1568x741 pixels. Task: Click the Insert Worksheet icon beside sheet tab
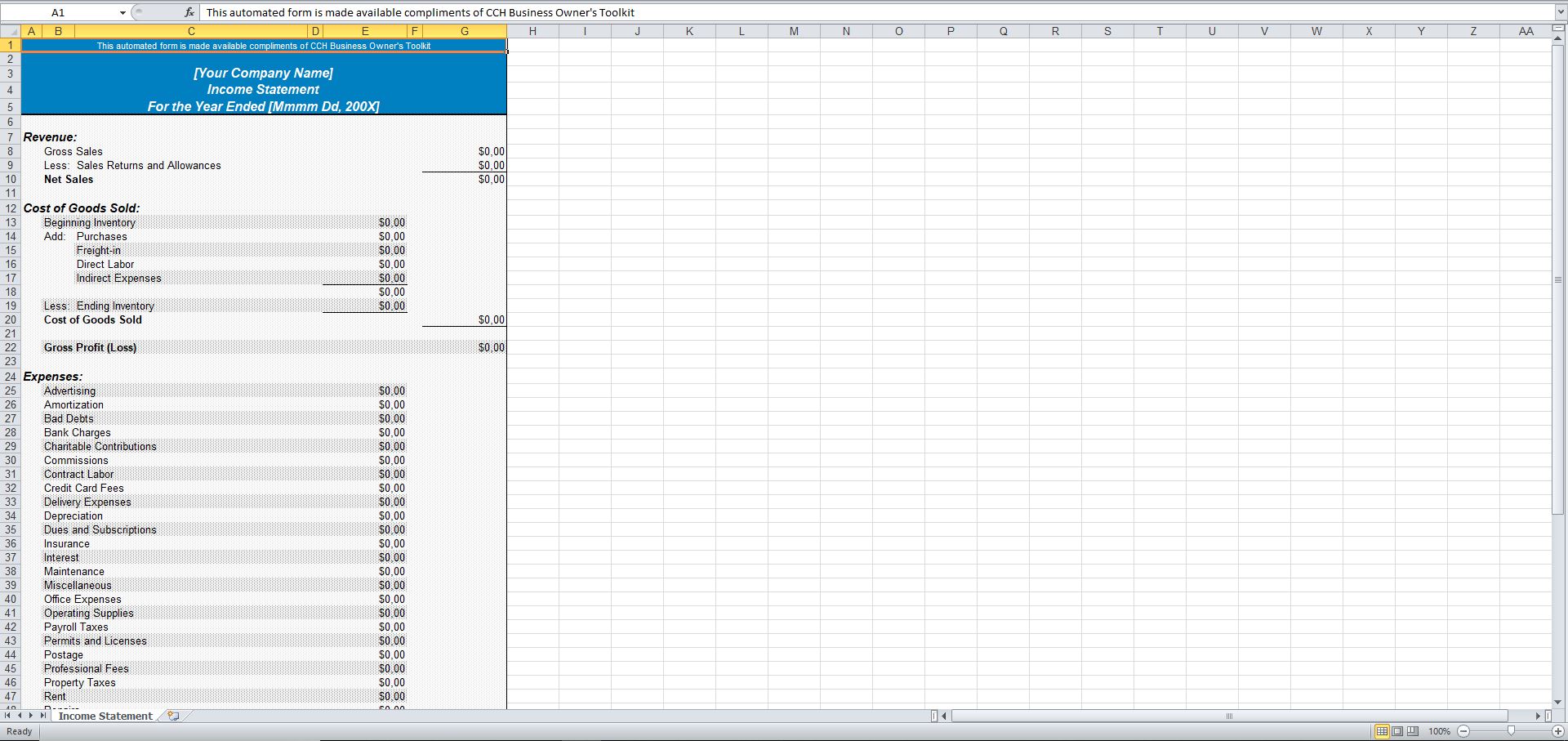173,716
